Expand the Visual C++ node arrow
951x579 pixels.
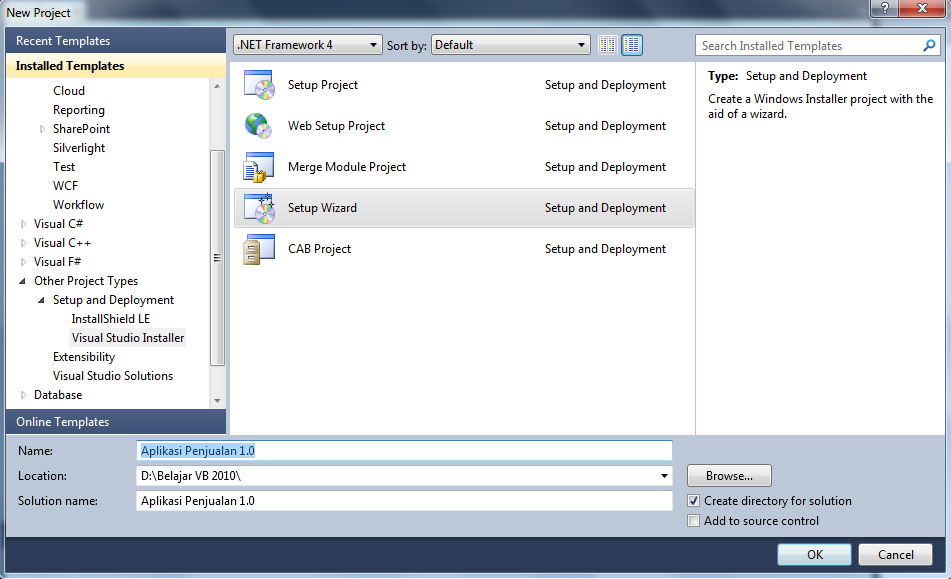(x=24, y=243)
